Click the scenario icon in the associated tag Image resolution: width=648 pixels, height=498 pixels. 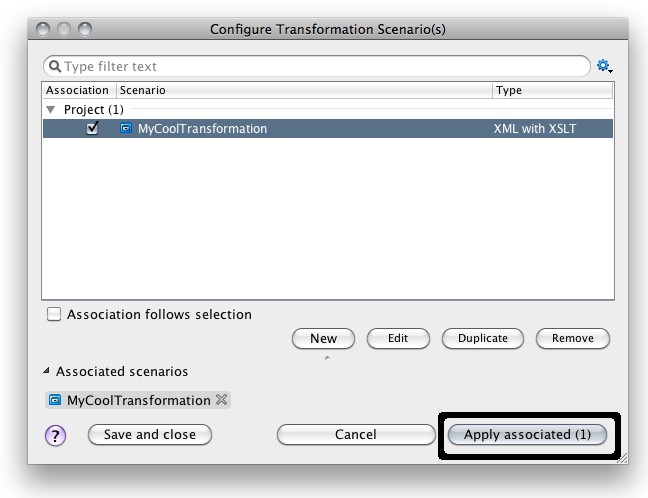click(56, 400)
